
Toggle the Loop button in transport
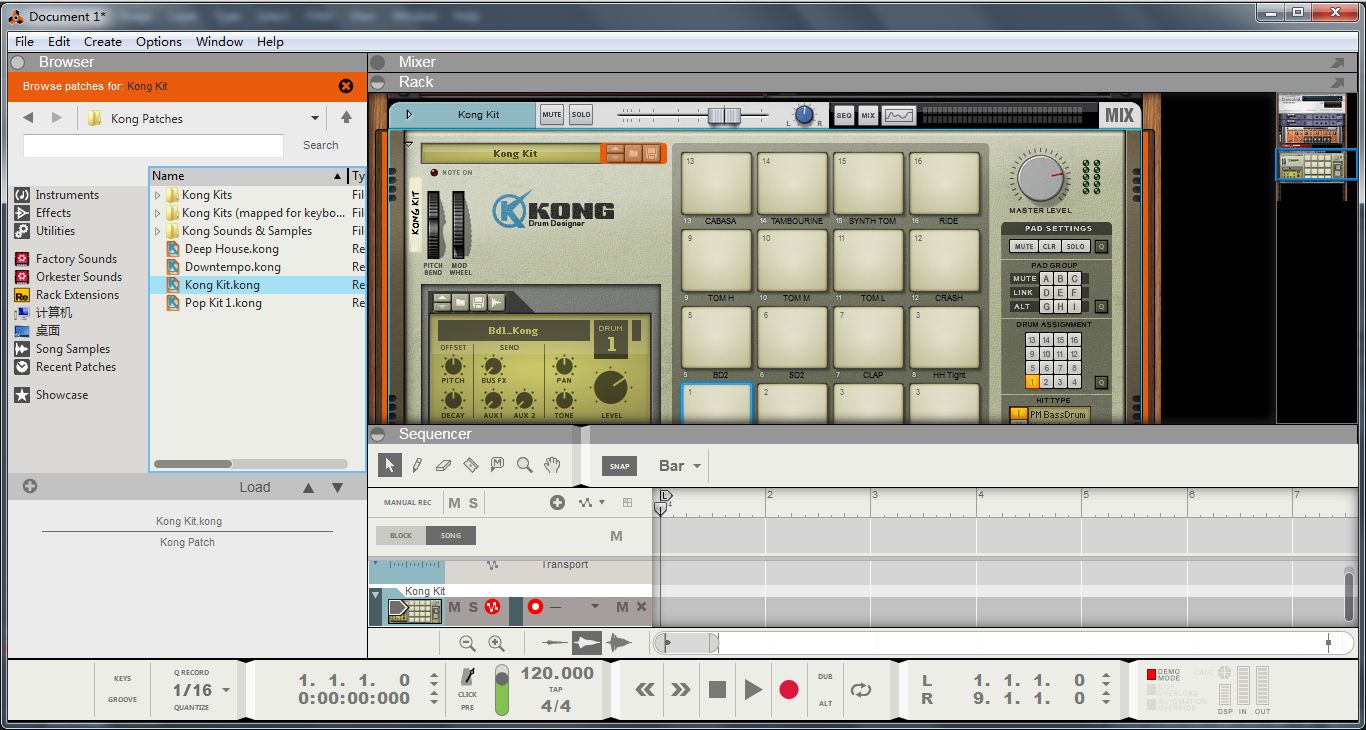[x=860, y=689]
